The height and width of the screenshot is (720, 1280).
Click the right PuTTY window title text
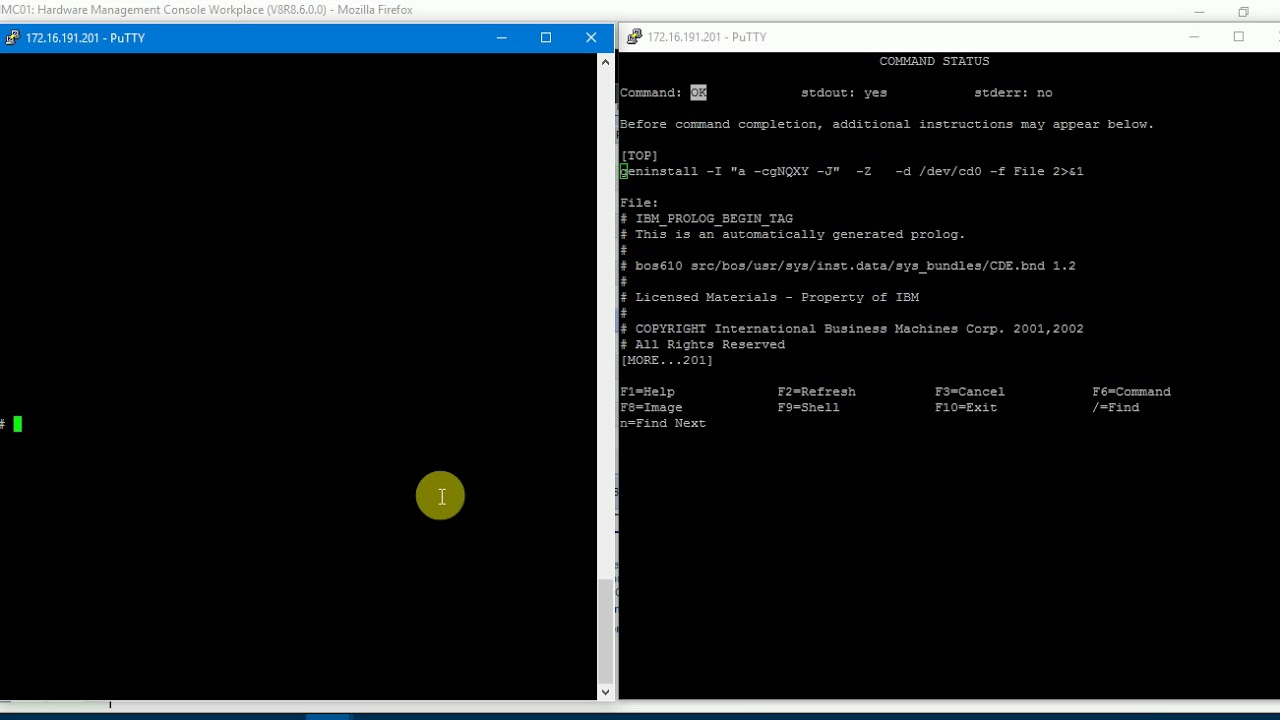(707, 37)
